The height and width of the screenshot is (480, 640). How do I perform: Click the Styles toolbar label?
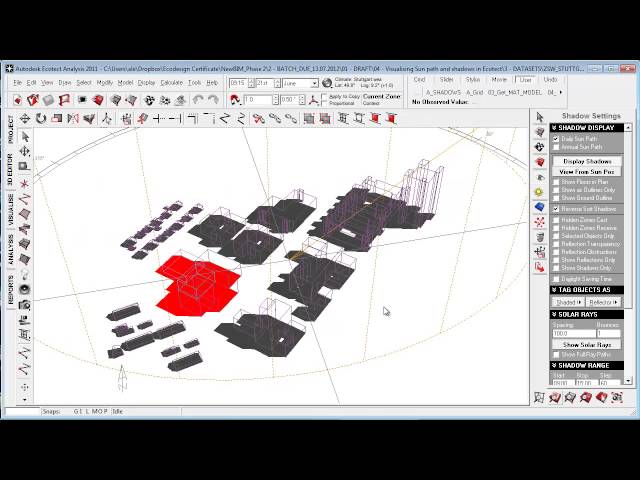473,80
